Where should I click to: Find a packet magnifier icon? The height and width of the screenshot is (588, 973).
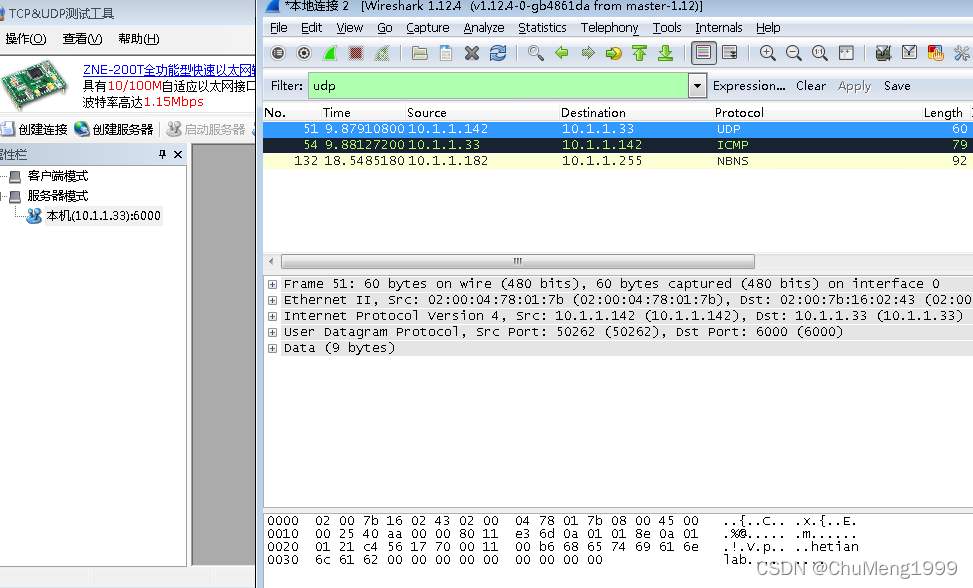coord(536,53)
